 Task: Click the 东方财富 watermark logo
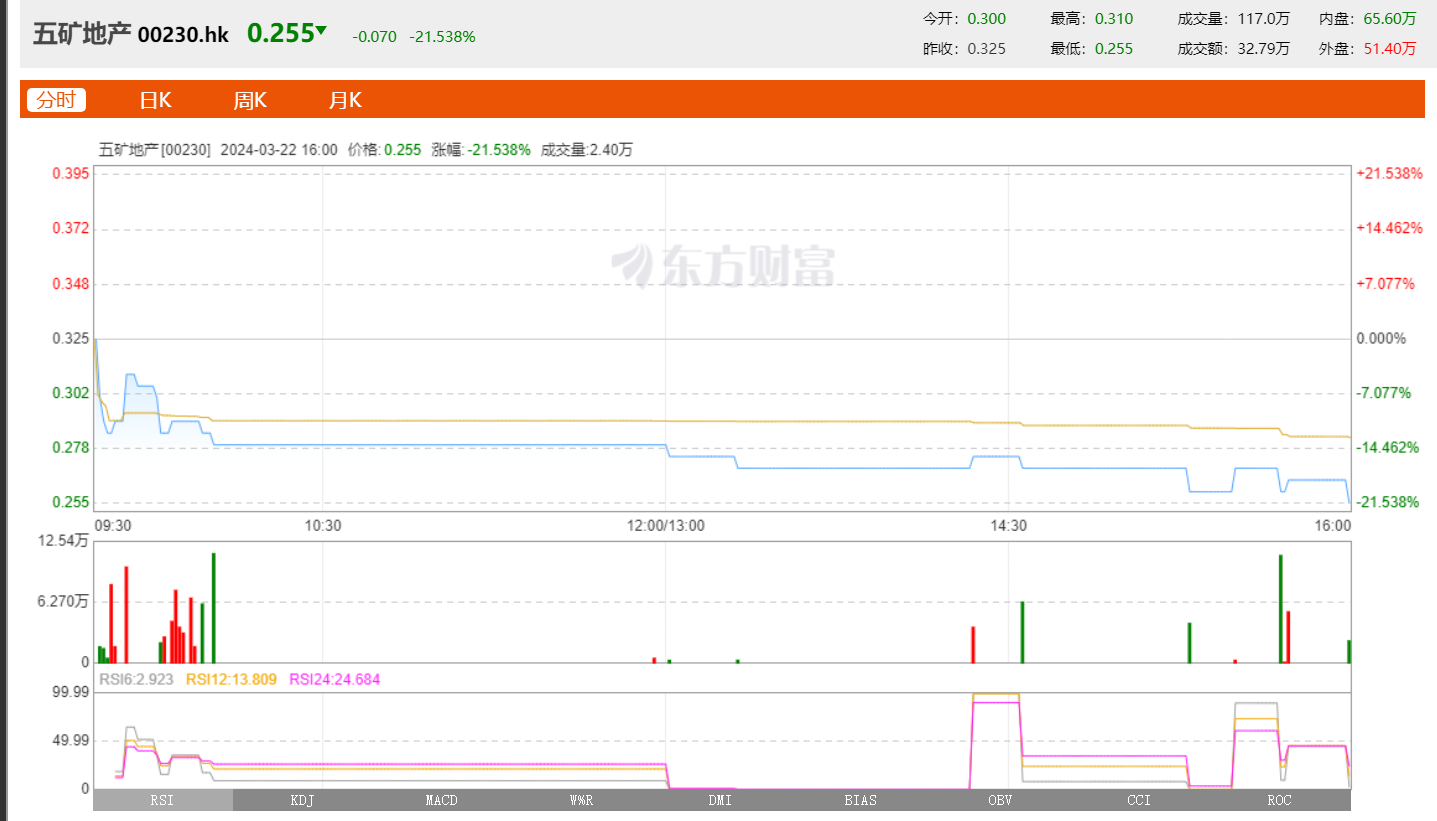pyautogui.click(x=723, y=266)
